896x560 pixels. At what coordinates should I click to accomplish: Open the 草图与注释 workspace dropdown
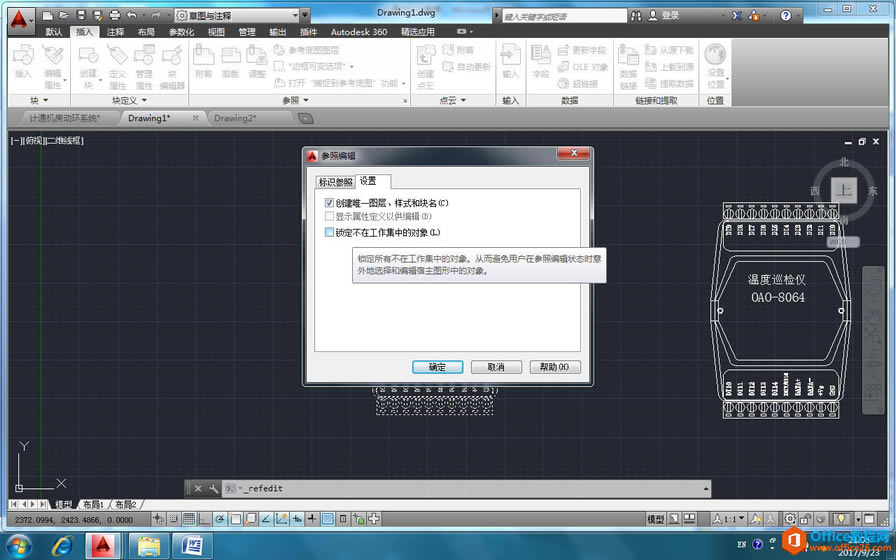click(237, 15)
